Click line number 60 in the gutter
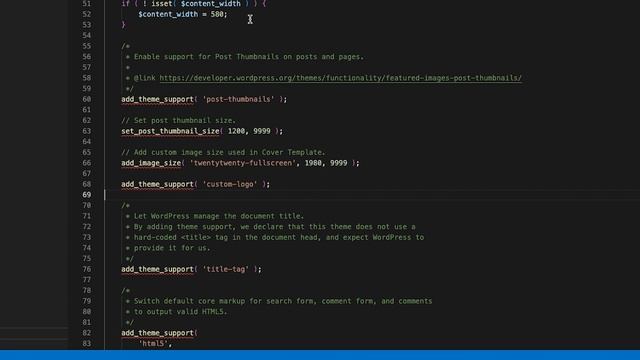Screen dimensions: 640x360 click(87, 99)
